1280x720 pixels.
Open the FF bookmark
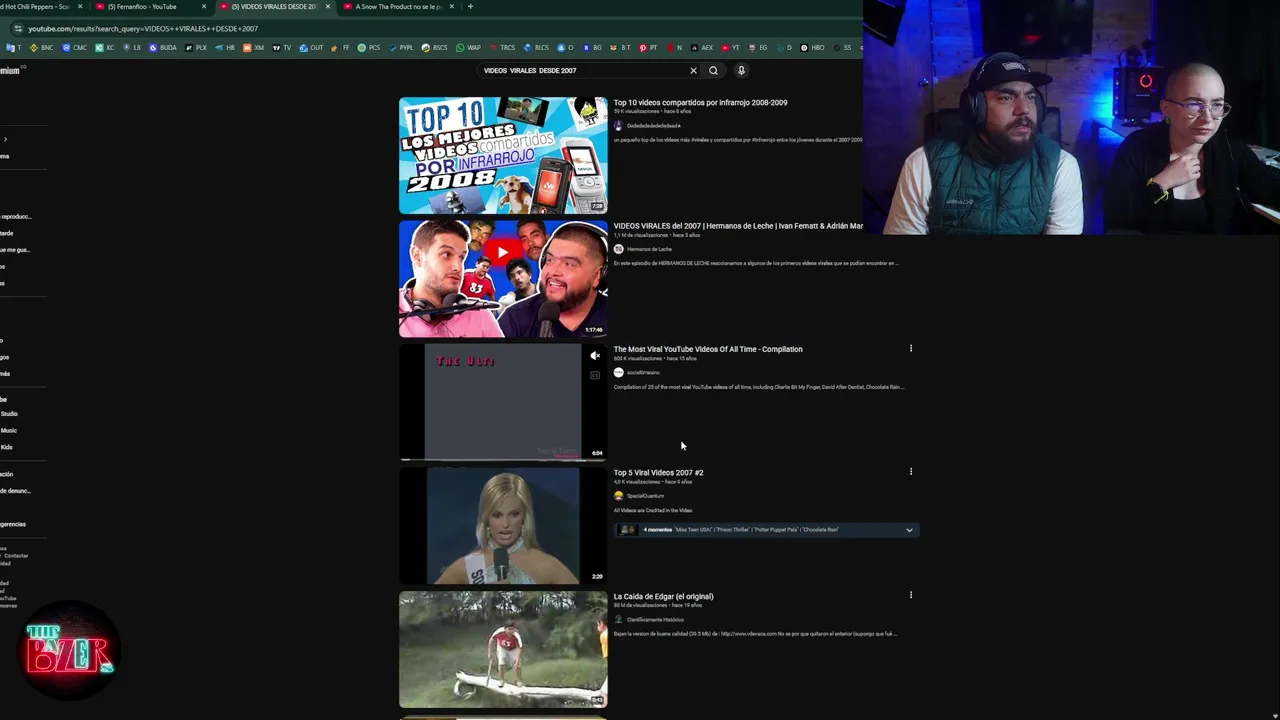coord(339,47)
